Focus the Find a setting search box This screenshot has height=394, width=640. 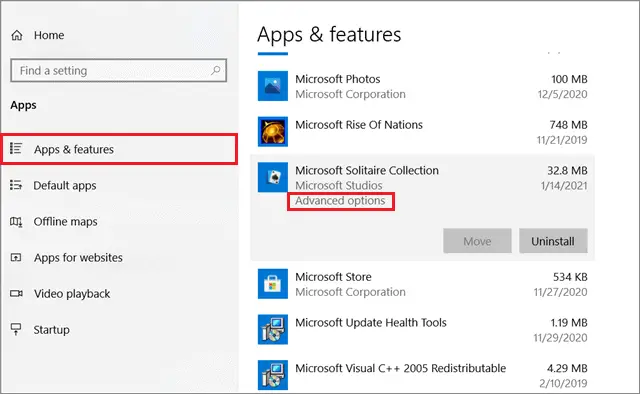pyautogui.click(x=118, y=71)
